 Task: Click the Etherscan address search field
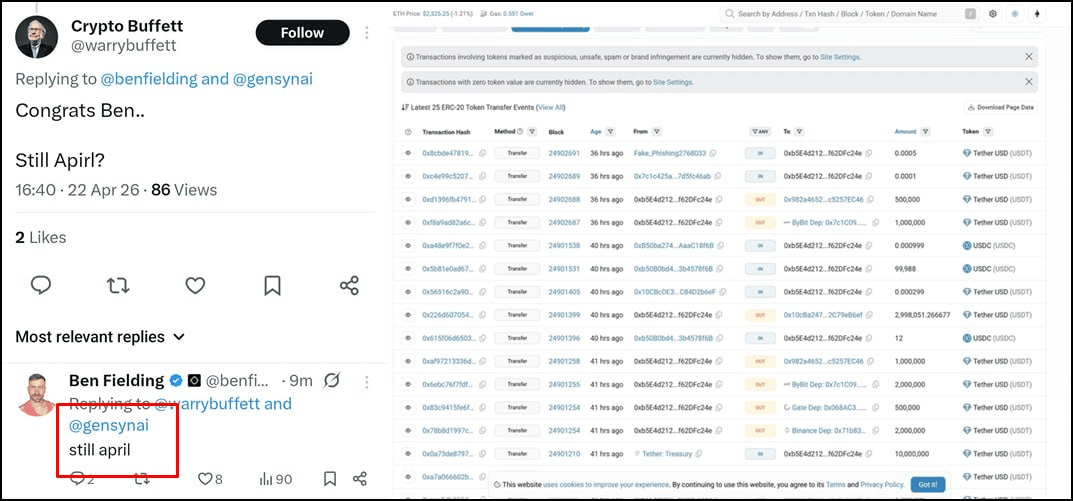pyautogui.click(x=845, y=14)
